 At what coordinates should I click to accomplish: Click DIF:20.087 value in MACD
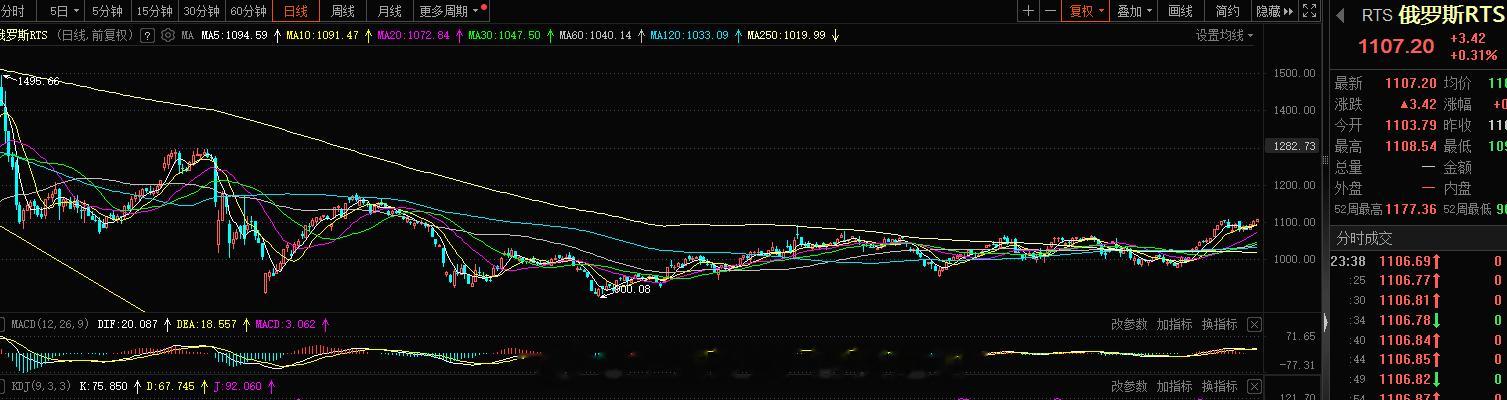[127, 324]
